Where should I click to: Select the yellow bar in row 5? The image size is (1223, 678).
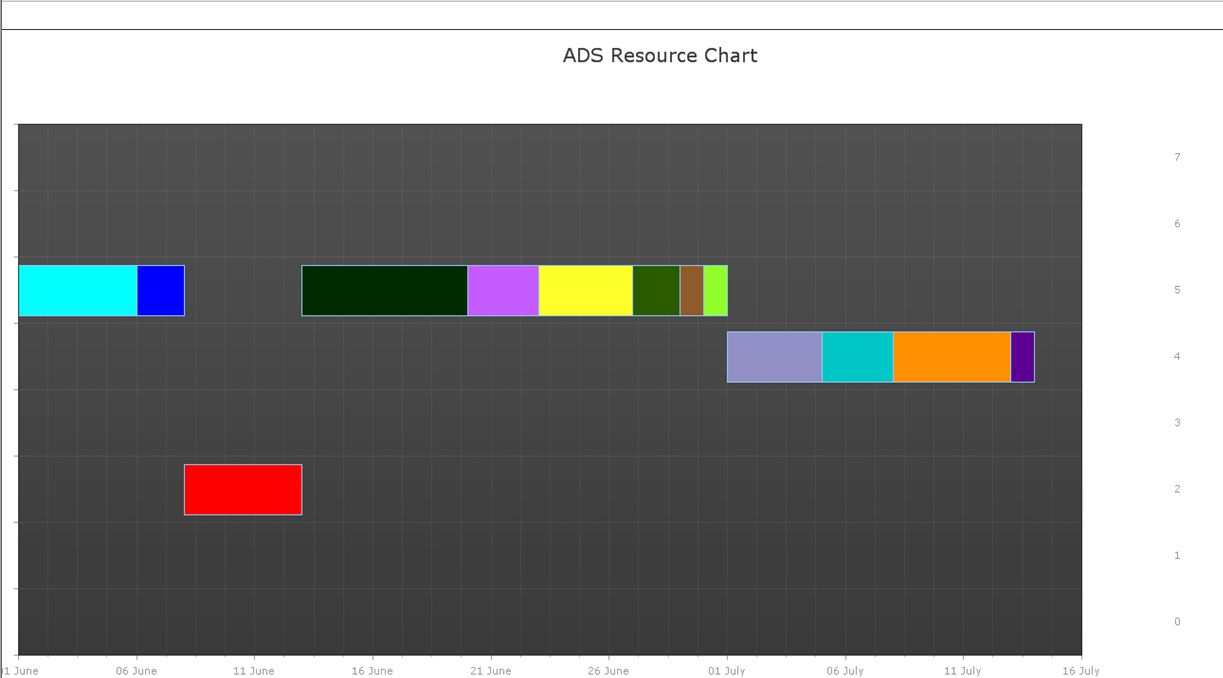pos(586,291)
